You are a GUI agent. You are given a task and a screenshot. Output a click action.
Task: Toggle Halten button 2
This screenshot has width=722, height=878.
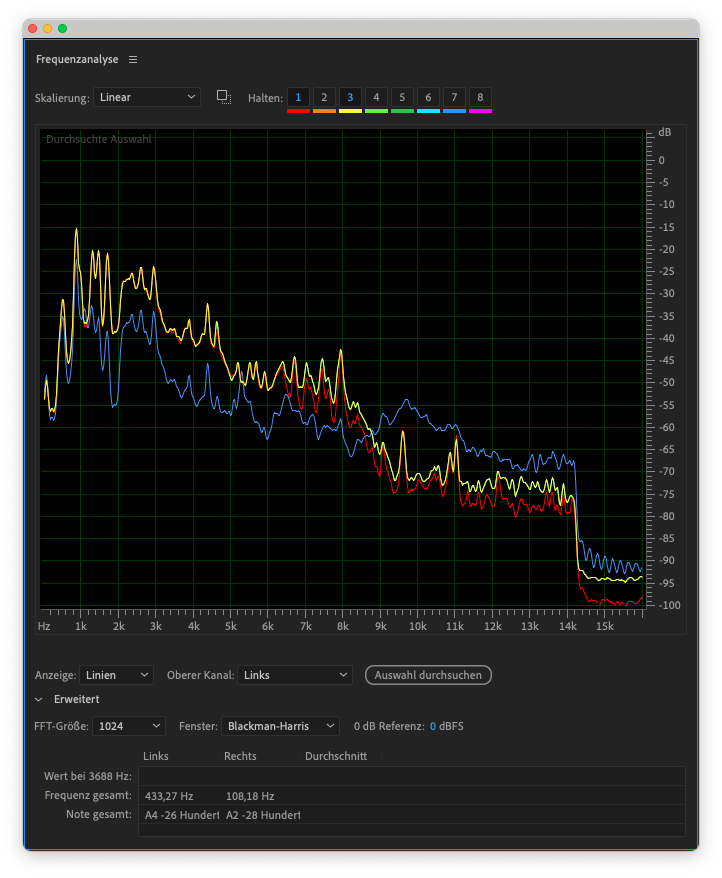(324, 97)
